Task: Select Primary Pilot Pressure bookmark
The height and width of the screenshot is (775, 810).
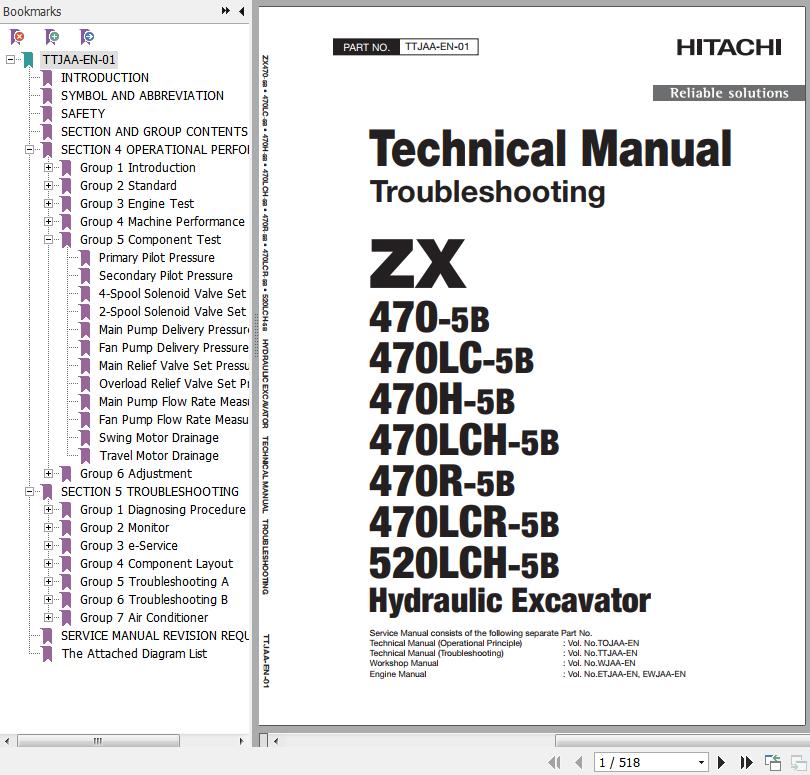Action: coord(157,258)
